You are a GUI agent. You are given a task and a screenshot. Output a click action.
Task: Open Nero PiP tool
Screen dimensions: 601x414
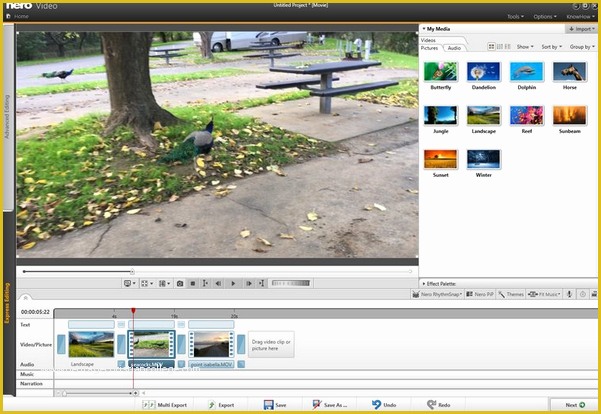(480, 294)
